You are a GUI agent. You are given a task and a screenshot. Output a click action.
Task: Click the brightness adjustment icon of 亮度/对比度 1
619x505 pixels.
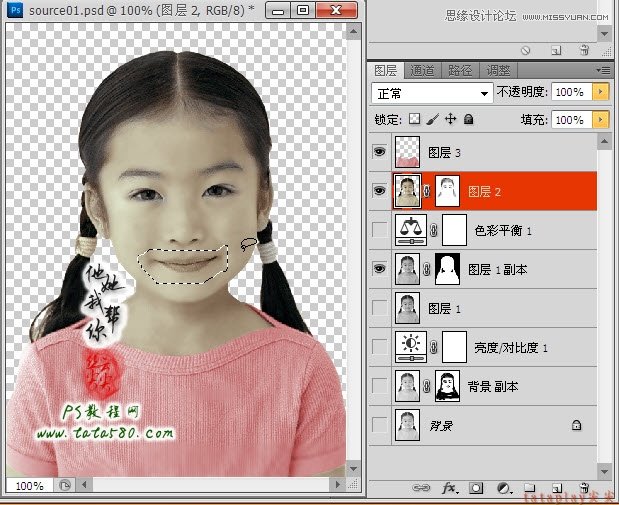tap(411, 347)
